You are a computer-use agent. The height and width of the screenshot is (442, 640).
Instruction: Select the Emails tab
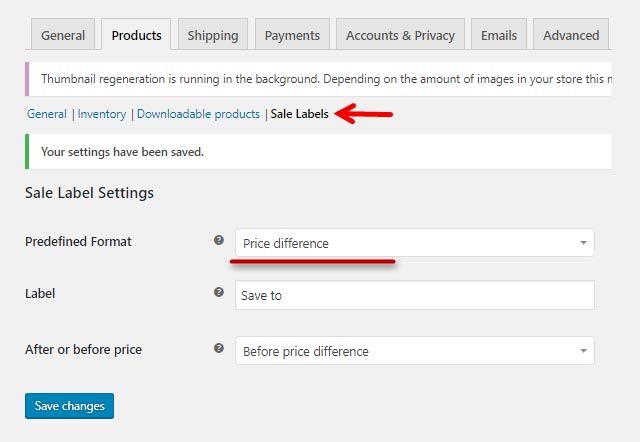tap(499, 34)
